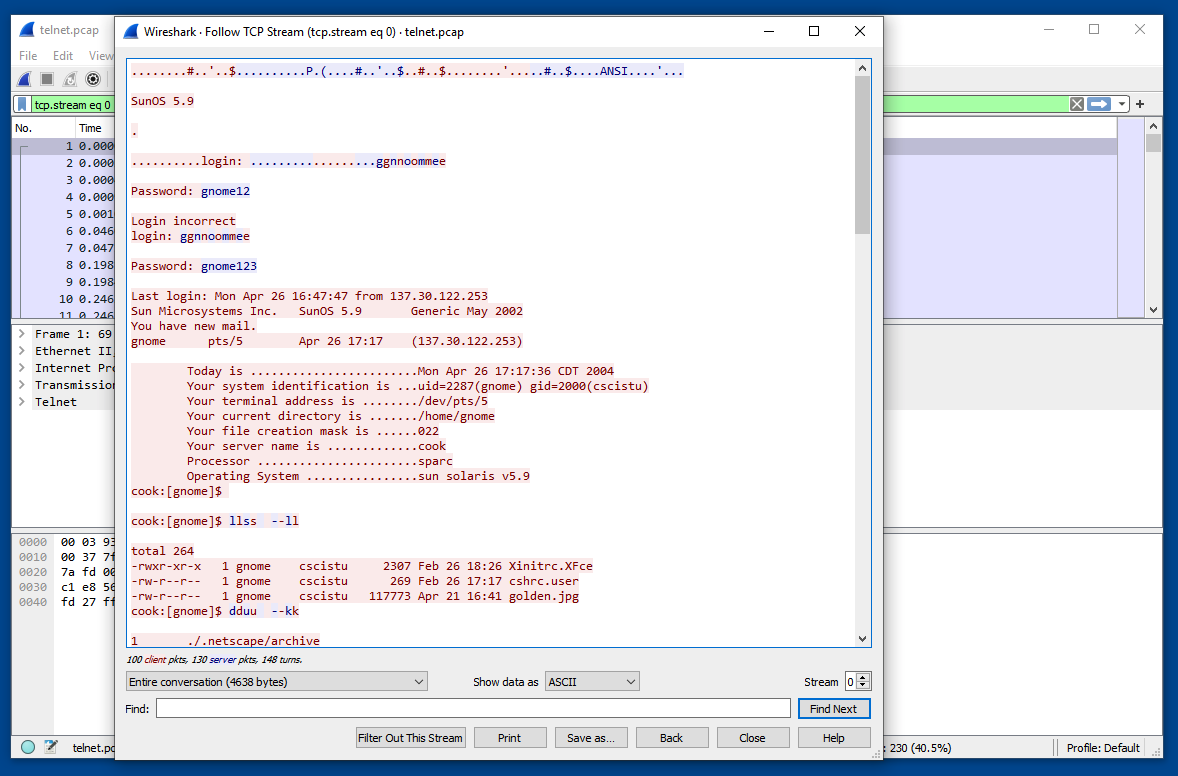The height and width of the screenshot is (776, 1178).
Task: Open capture file properties icon in status bar
Action: (50, 747)
